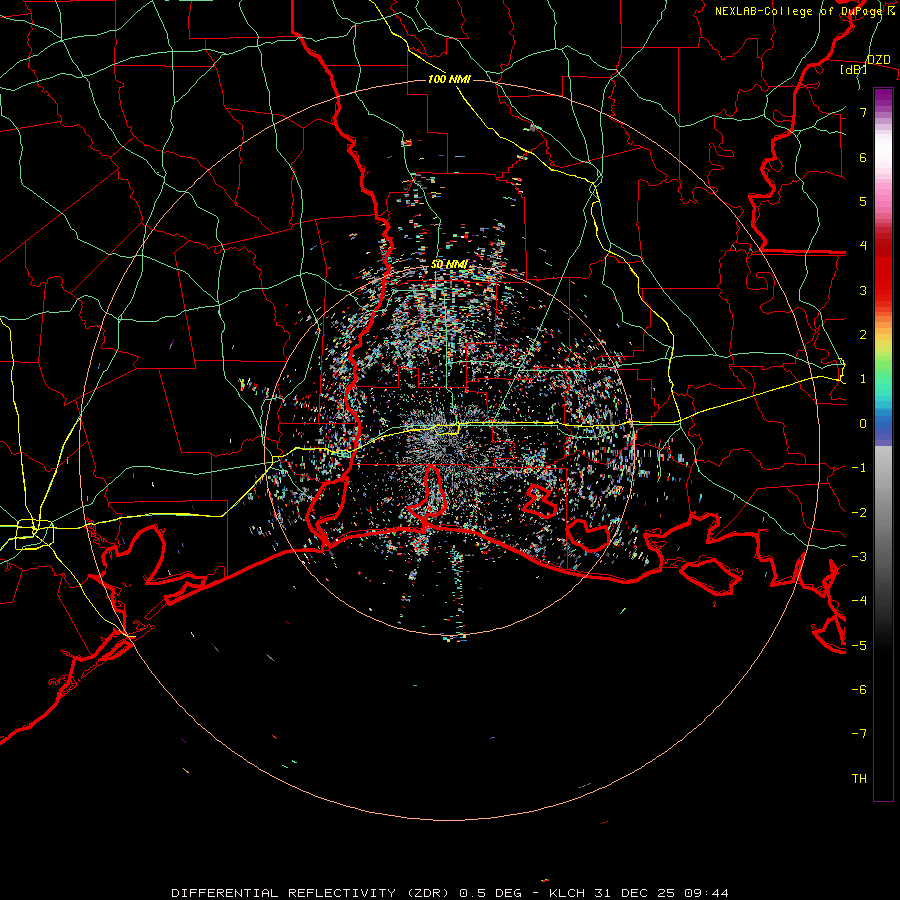
Task: Click the TH threshold label on scale
Action: coord(859,779)
